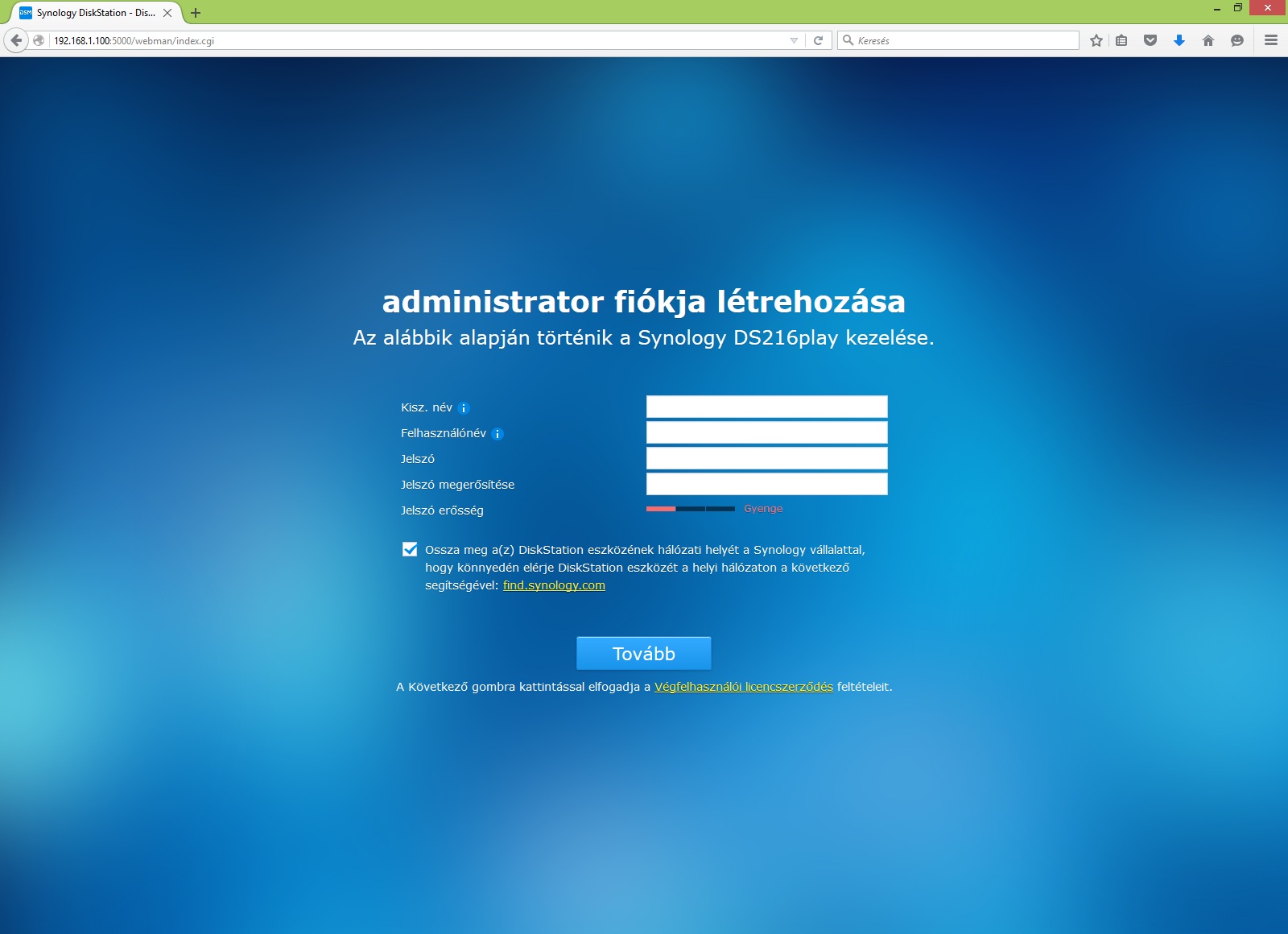Click the chat smiley icon in toolbar

point(1237,40)
